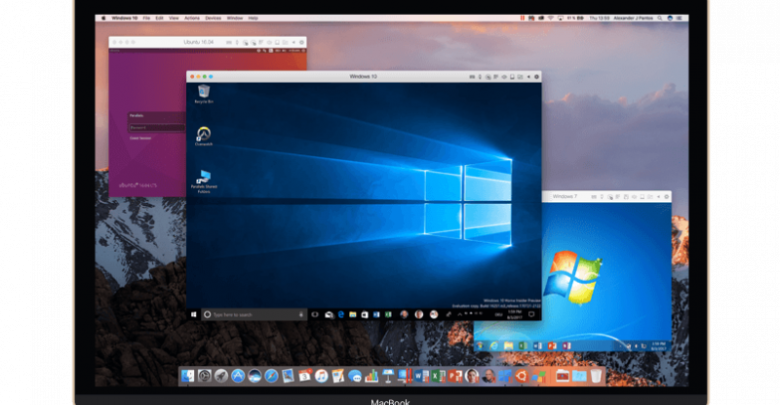
Task: Open Calendar from the Dock
Action: (304, 376)
